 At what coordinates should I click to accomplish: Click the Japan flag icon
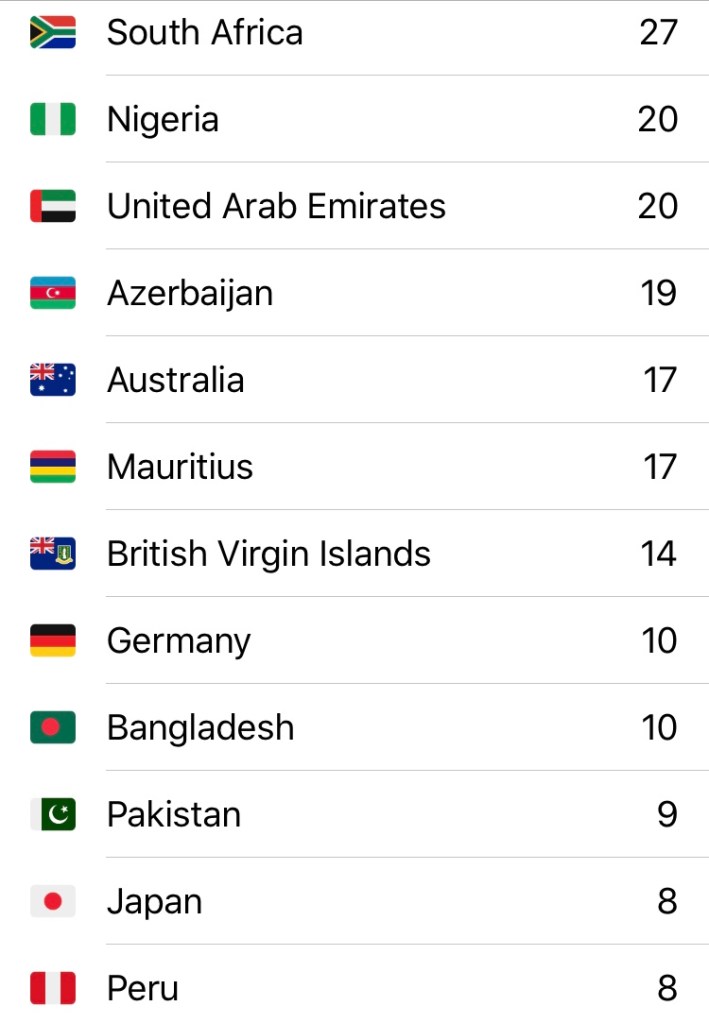point(53,902)
